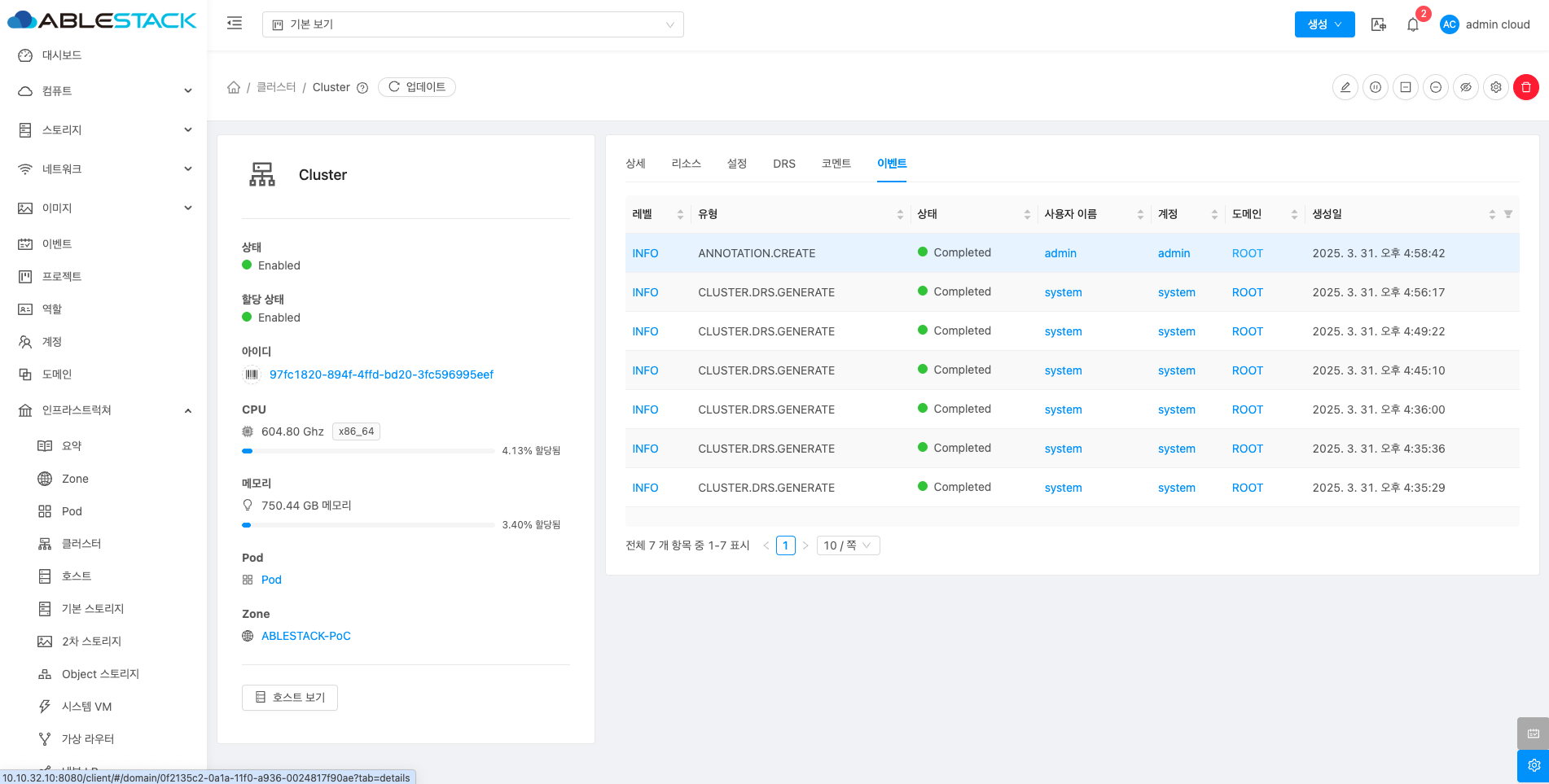This screenshot has height=784, width=1549.
Task: Toggle the crossed-out eye visibility icon
Action: click(1466, 87)
